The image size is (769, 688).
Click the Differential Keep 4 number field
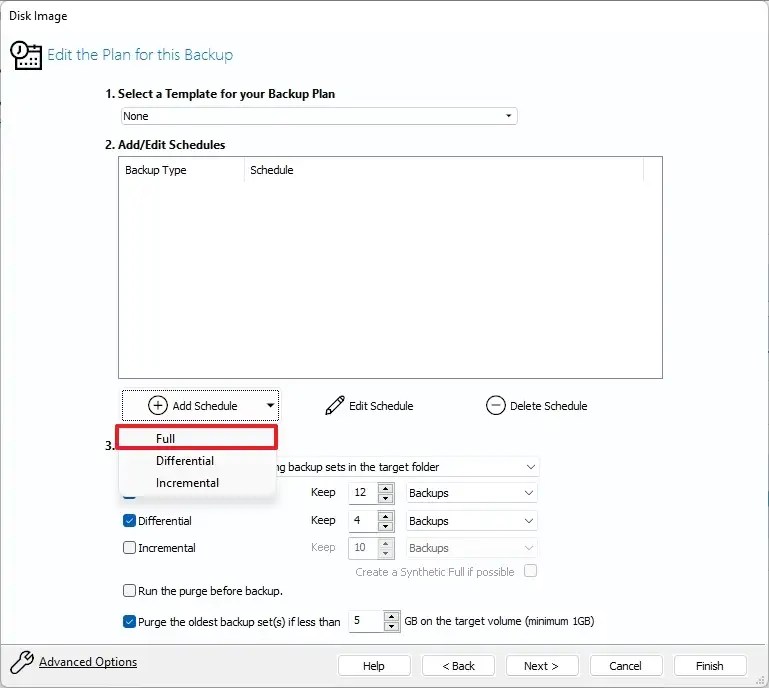click(363, 521)
